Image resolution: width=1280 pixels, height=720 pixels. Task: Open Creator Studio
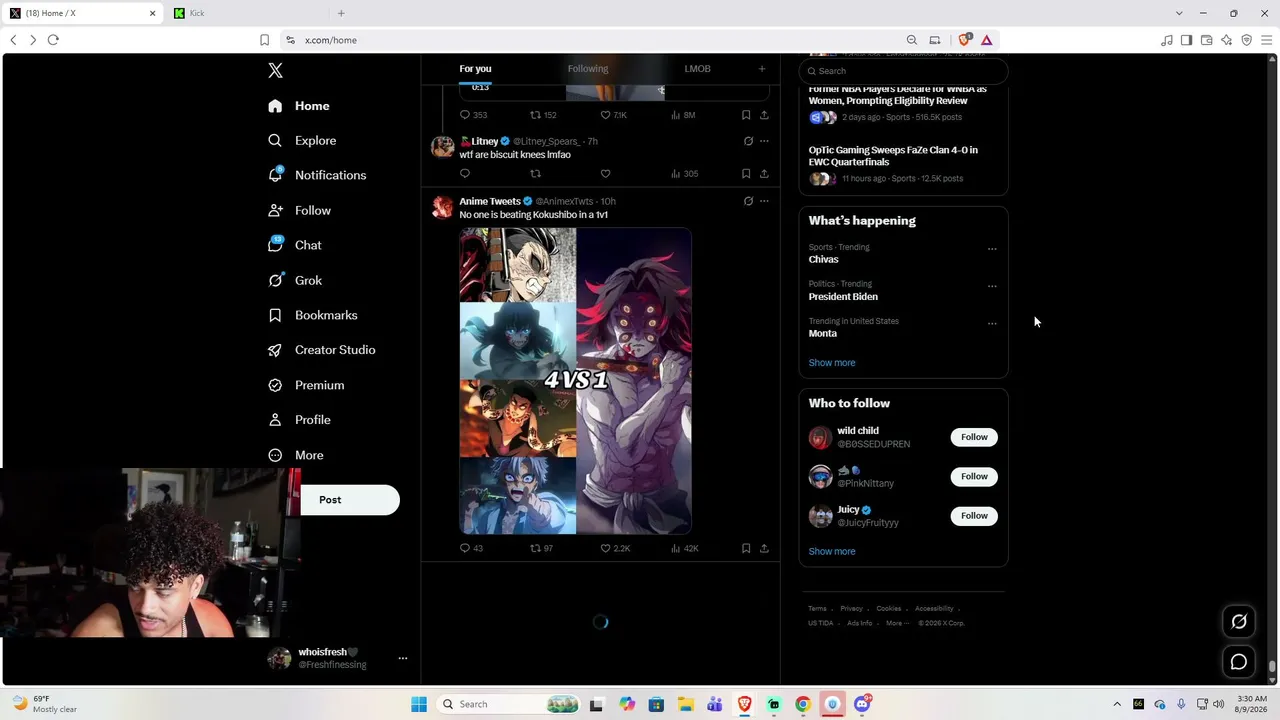(321, 350)
